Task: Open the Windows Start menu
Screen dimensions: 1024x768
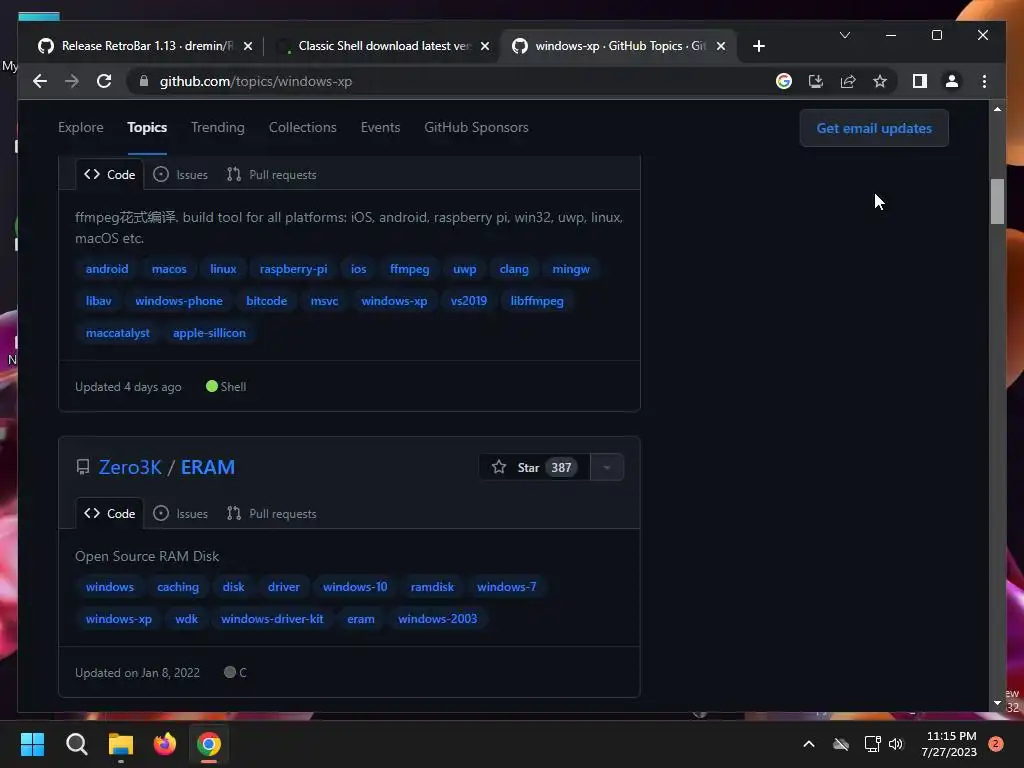Action: coord(32,744)
